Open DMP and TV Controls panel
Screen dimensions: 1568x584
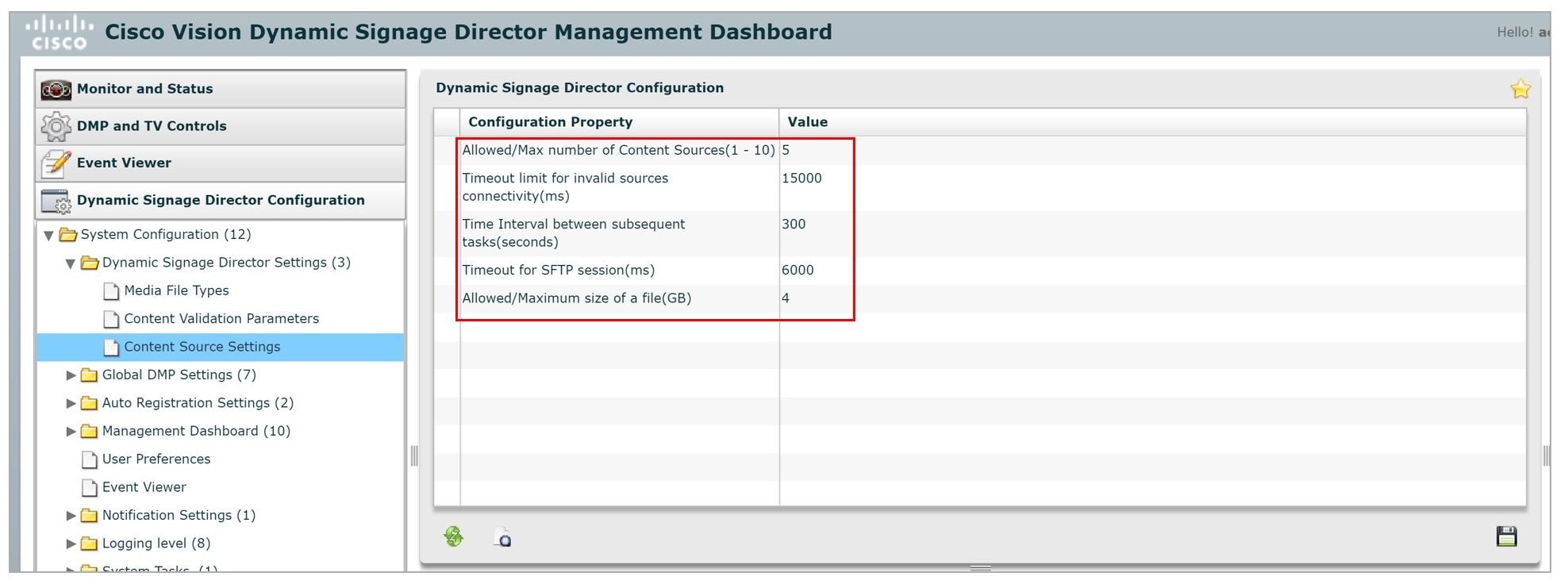pyautogui.click(x=221, y=126)
